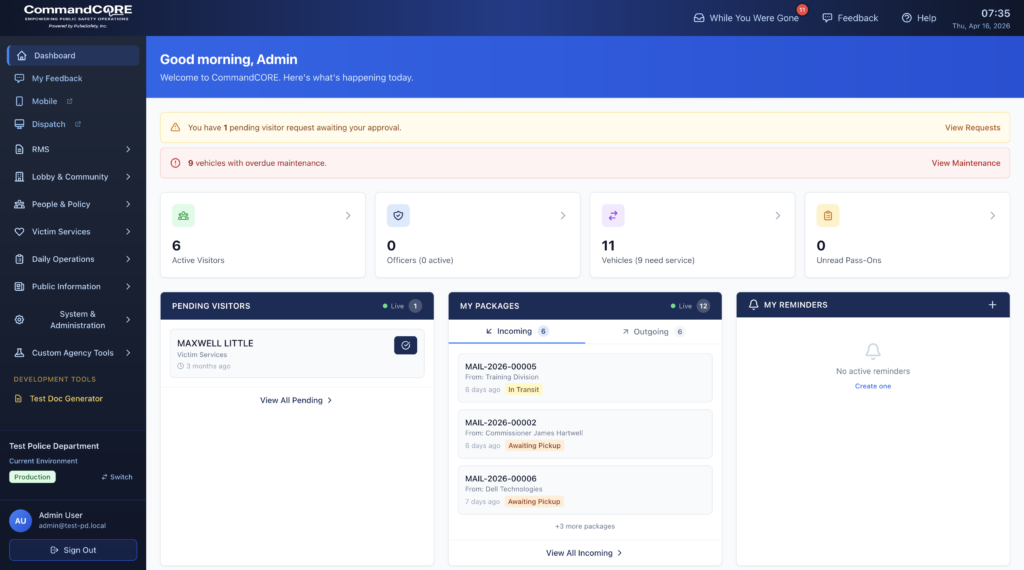
Task: Click the Help question mark icon
Action: click(906, 18)
